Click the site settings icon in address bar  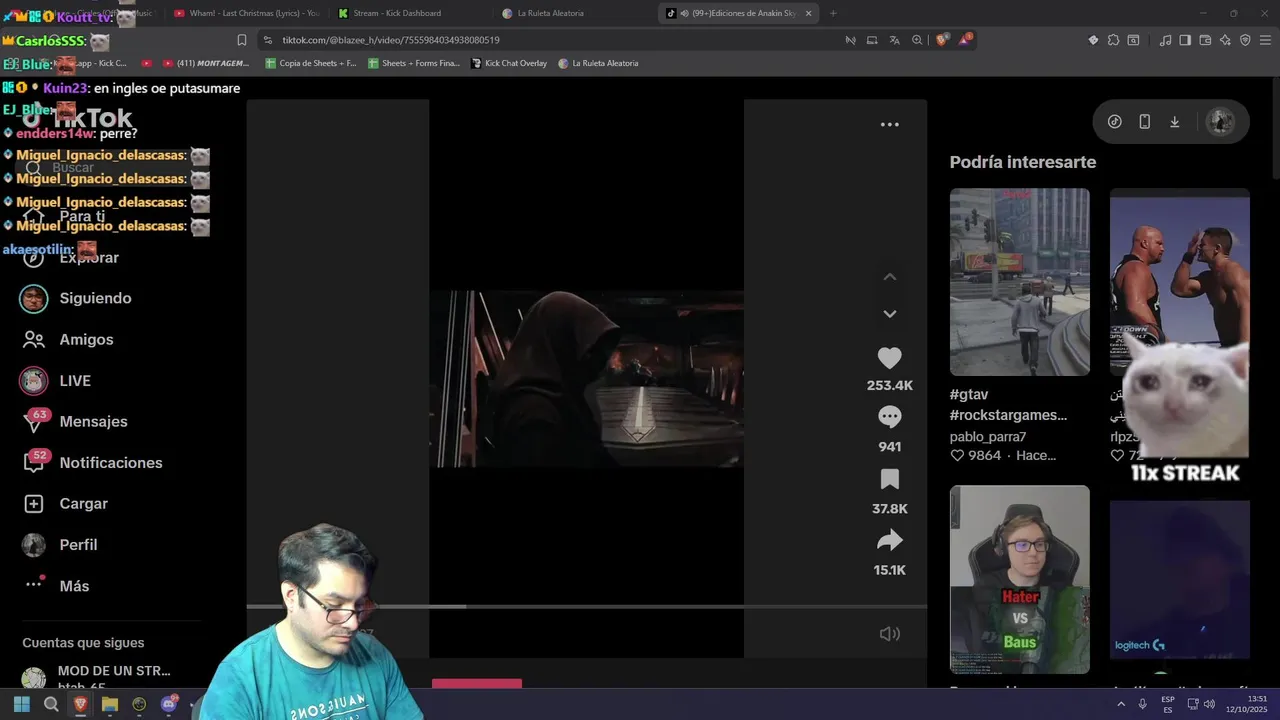tap(267, 40)
